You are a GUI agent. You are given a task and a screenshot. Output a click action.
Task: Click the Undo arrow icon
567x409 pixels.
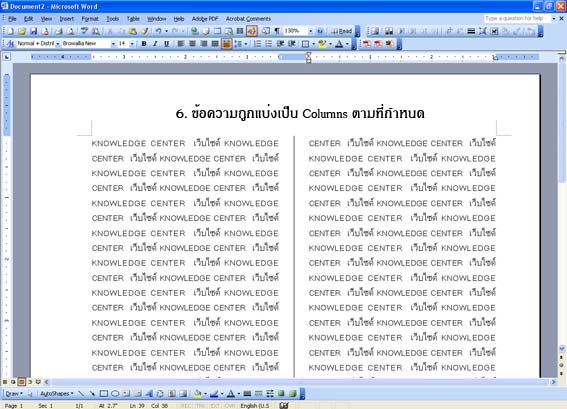click(158, 31)
